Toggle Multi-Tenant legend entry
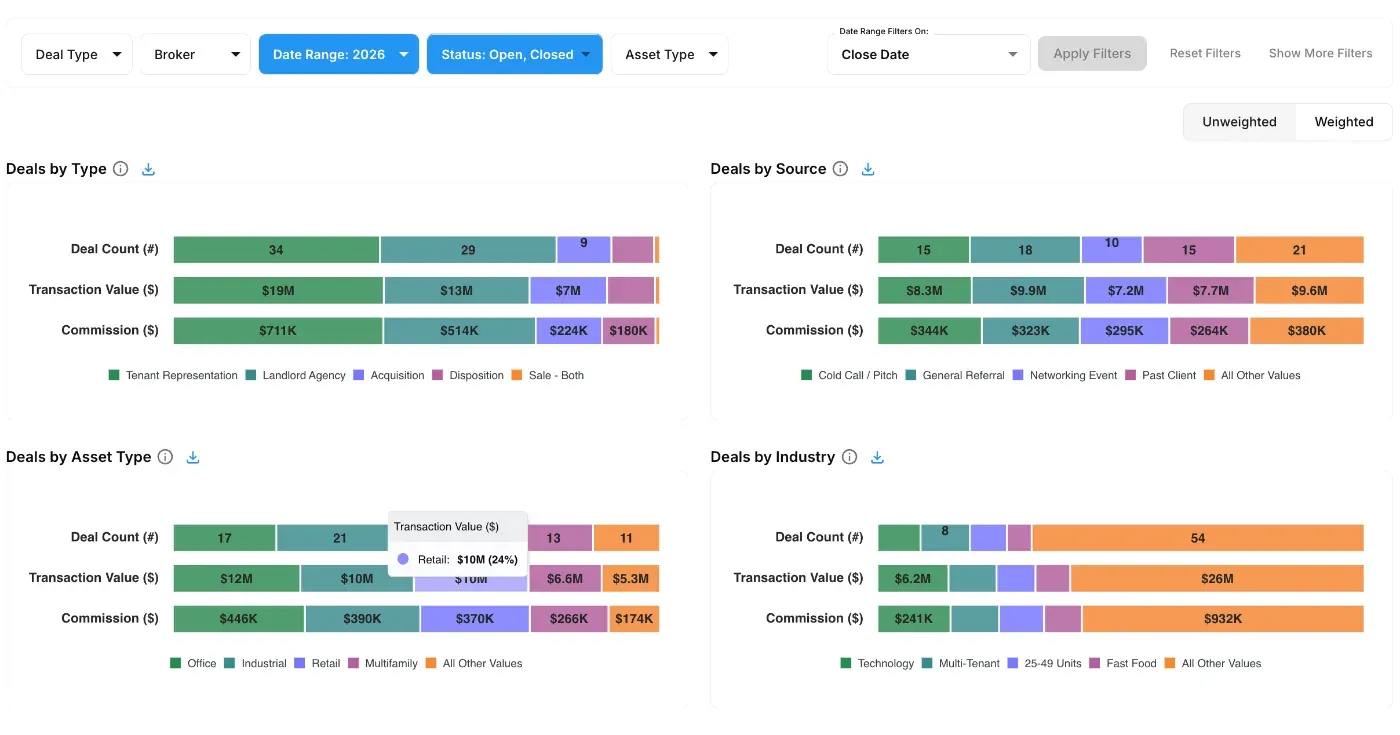 pos(960,664)
